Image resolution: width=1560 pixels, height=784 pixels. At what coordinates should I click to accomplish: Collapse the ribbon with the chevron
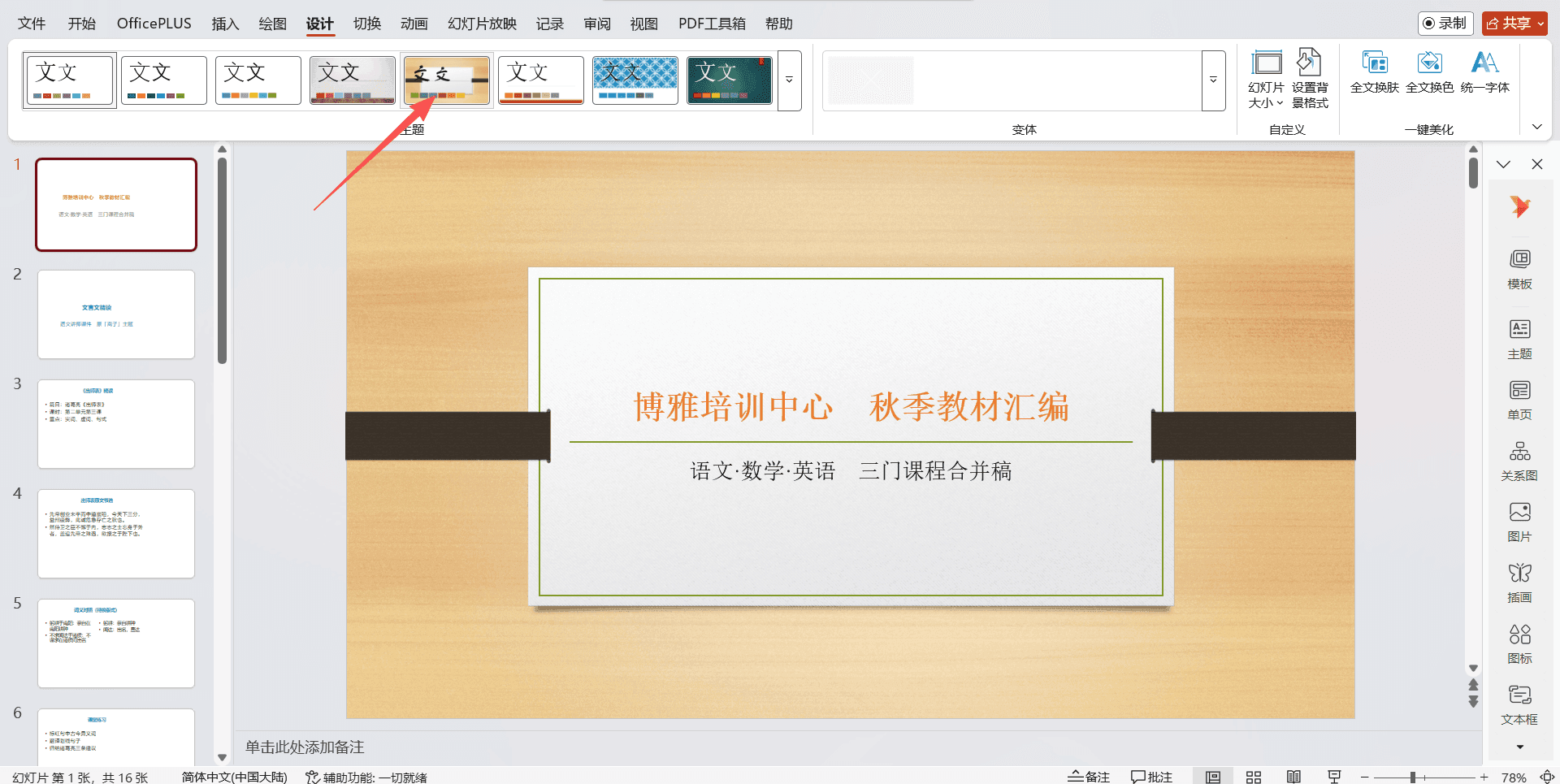point(1536,127)
